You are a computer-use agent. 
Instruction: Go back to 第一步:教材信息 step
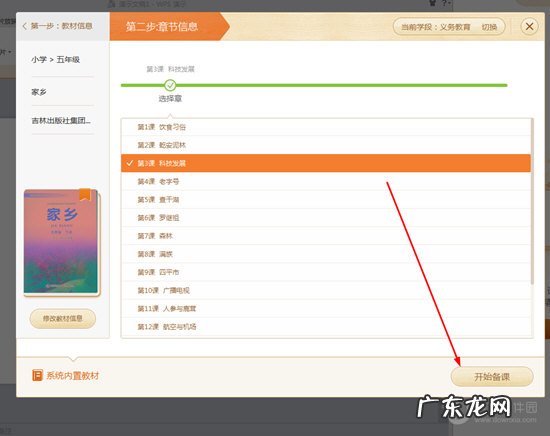click(58, 26)
